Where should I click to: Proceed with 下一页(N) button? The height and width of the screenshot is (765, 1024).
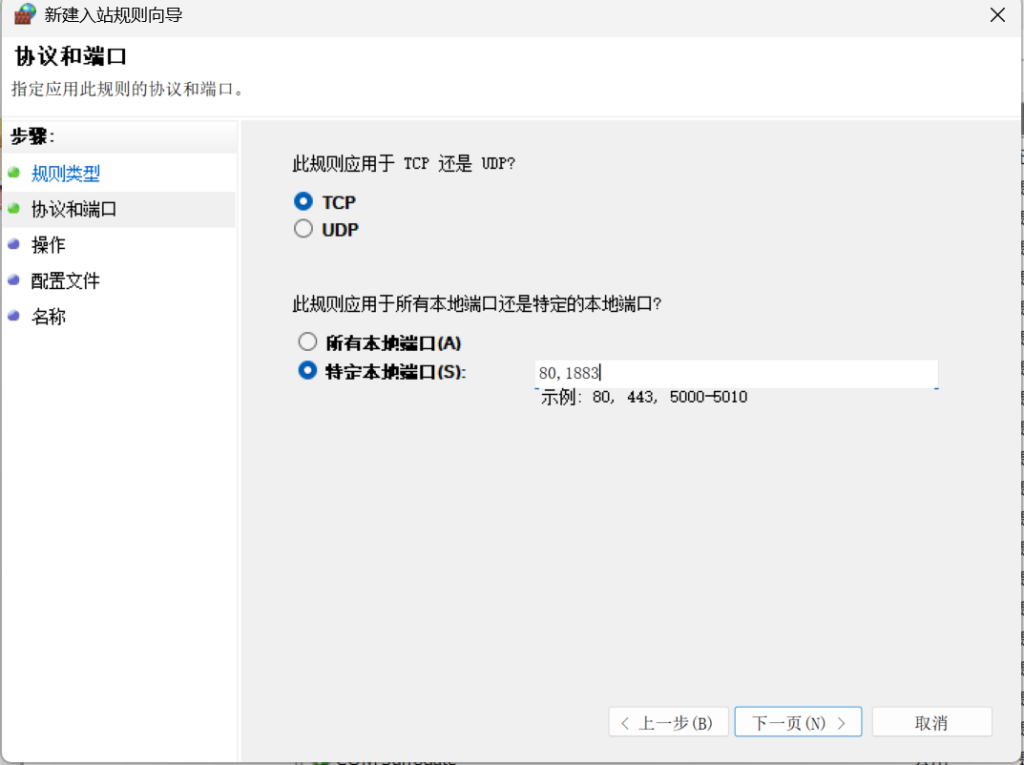click(798, 722)
